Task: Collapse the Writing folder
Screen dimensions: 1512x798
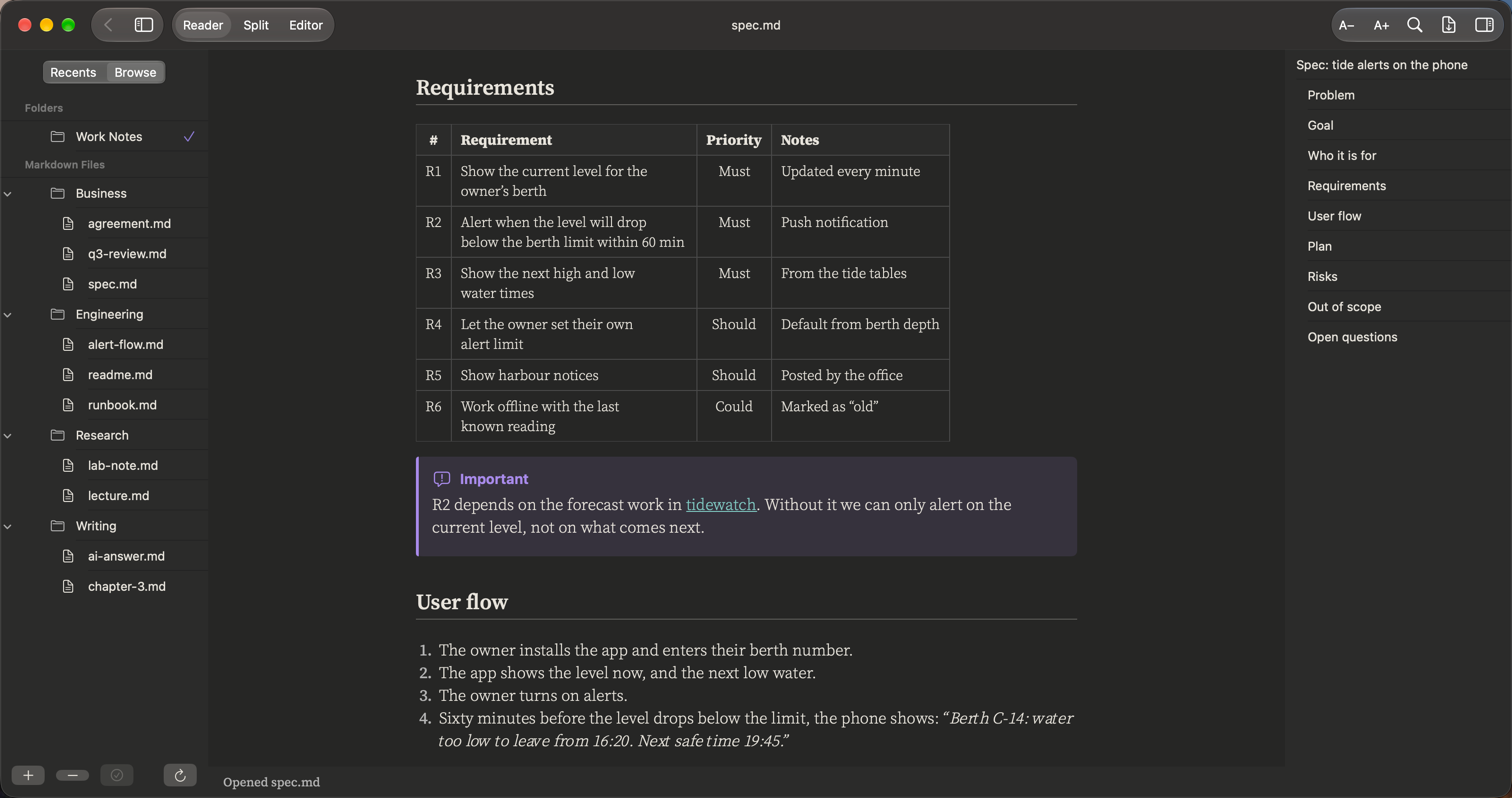Action: 8,526
